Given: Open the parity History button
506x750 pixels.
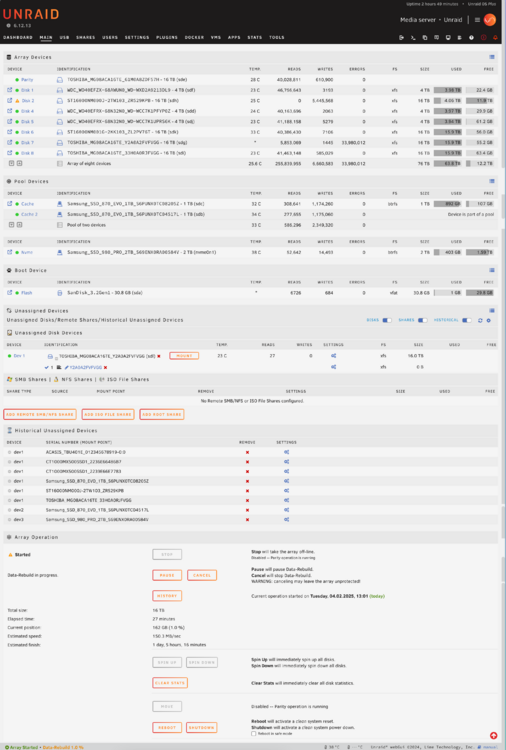Looking at the screenshot, I should point(167,596).
